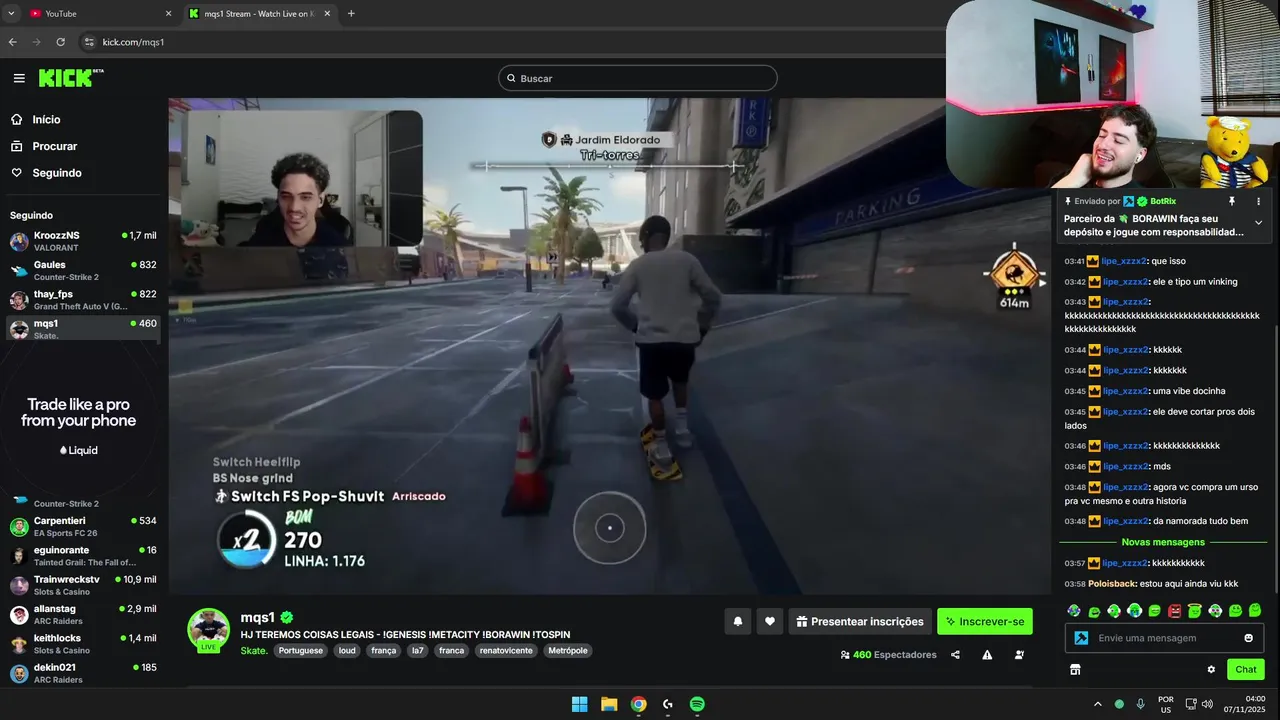Open the Kick hamburger menu
This screenshot has width=1280, height=720.
pos(19,78)
